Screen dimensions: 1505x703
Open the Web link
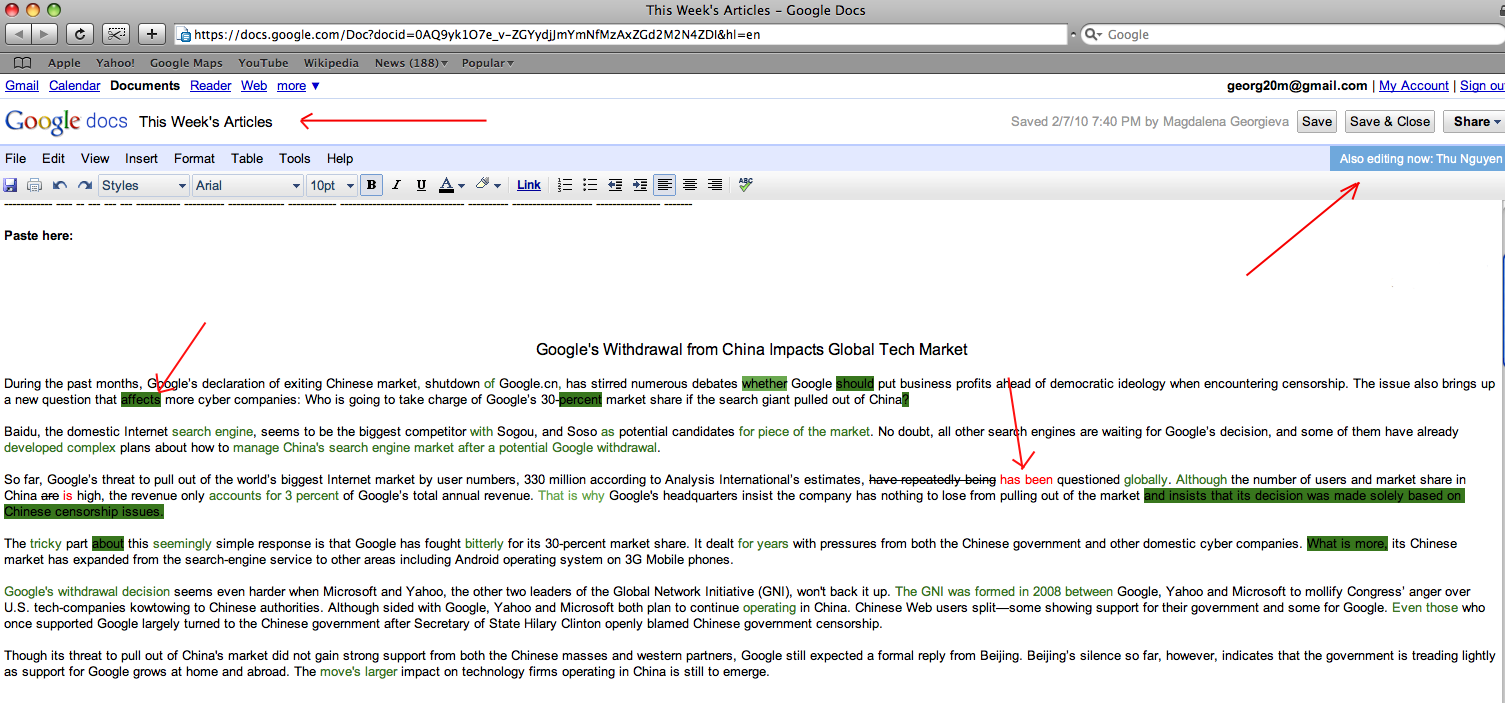(254, 86)
